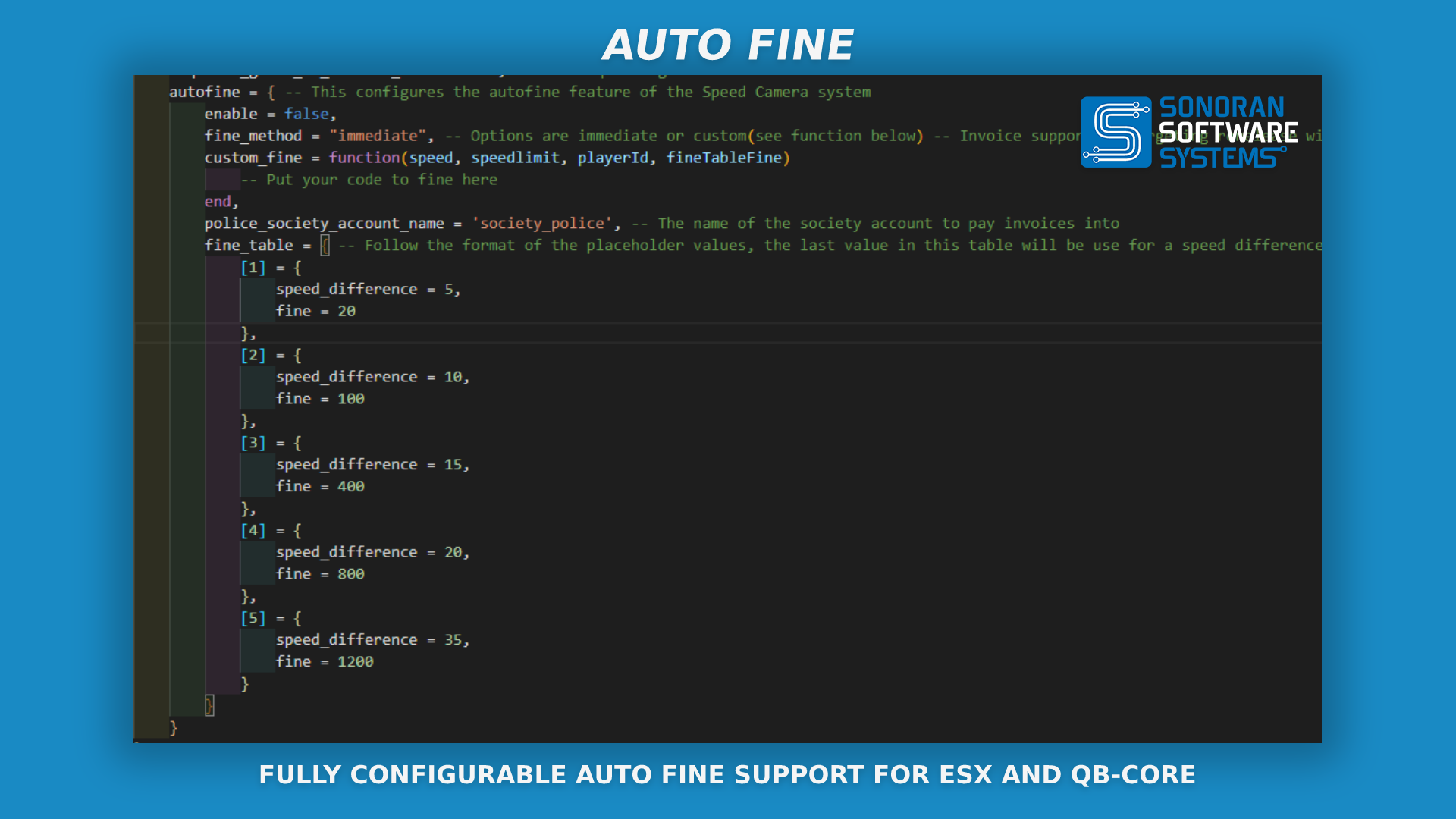Click the "immediate" fine_method string
The width and height of the screenshot is (1456, 819).
coord(378,136)
